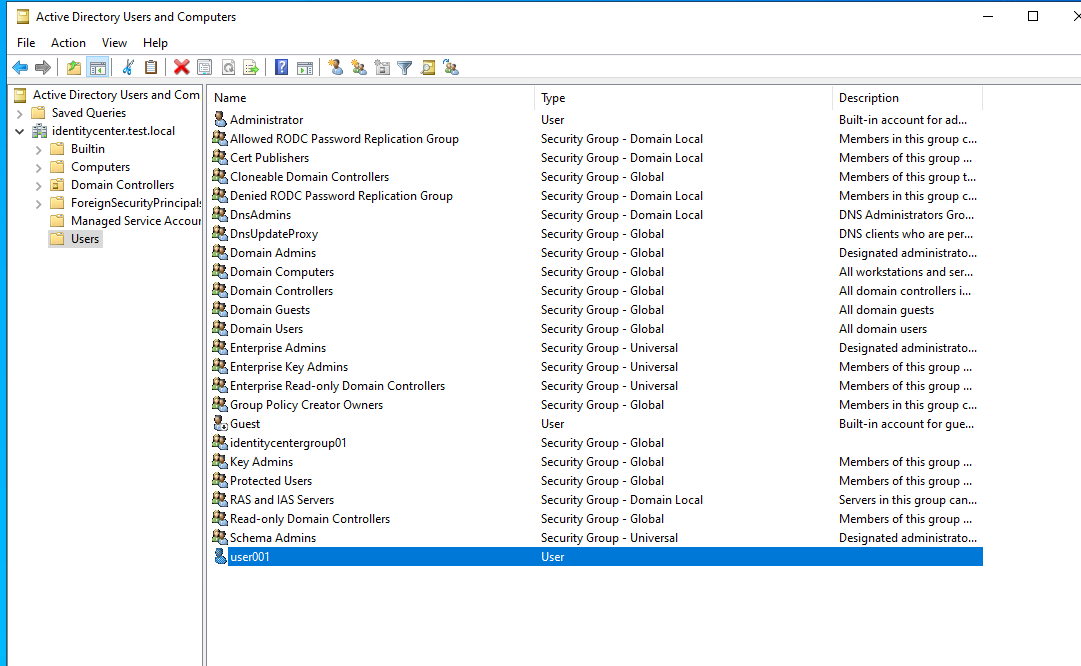
Task: Expand the Computers container
Action: point(39,167)
